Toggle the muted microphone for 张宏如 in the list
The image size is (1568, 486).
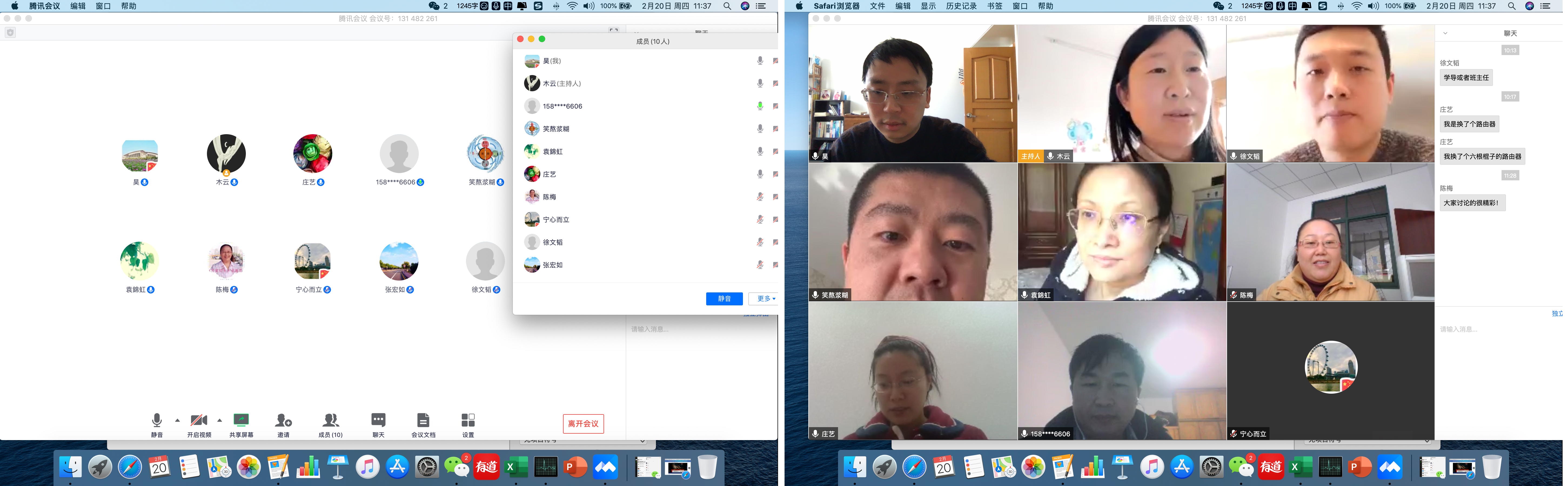click(760, 265)
